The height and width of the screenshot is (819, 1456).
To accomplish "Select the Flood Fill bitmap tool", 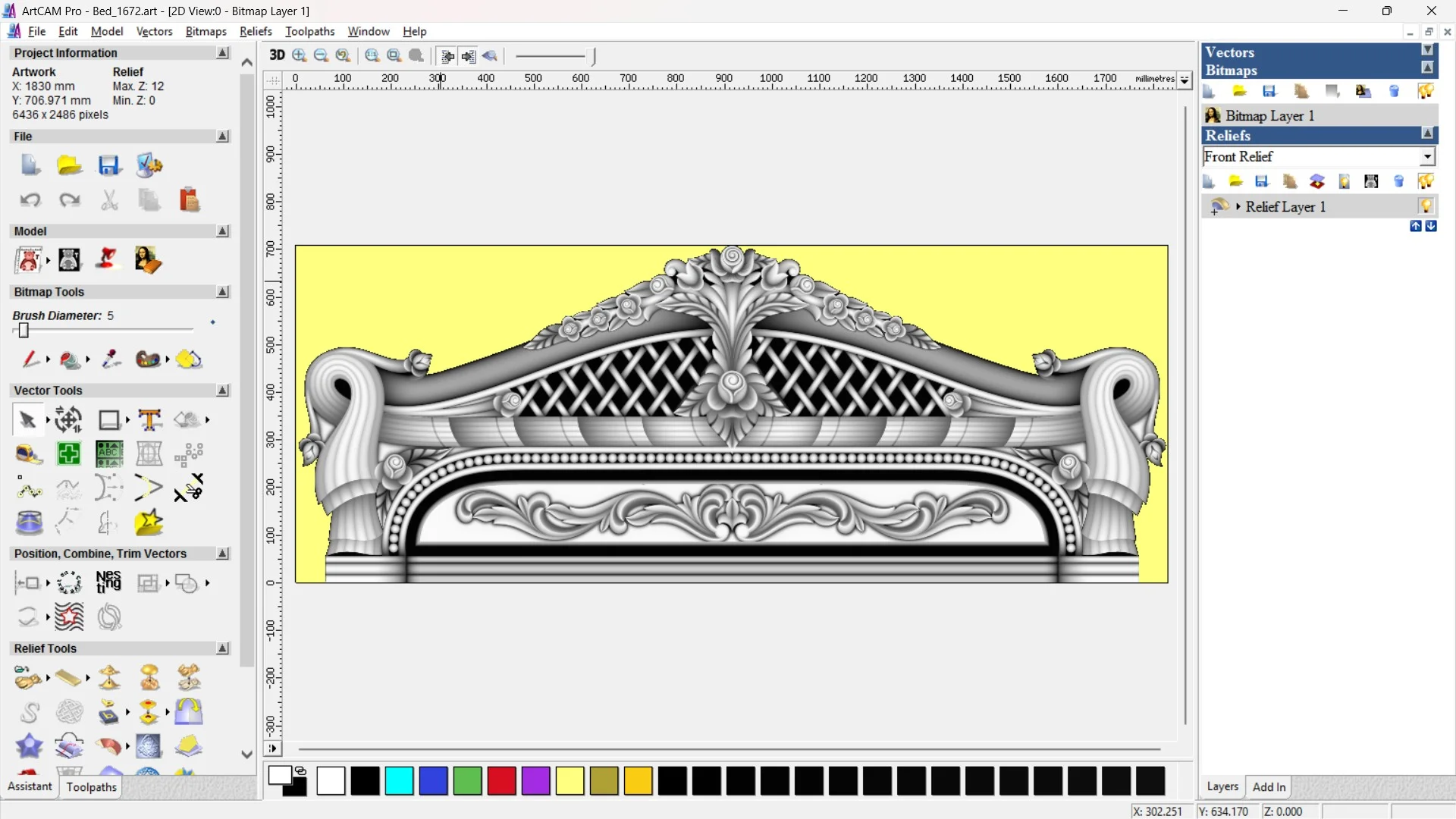I will [x=70, y=359].
